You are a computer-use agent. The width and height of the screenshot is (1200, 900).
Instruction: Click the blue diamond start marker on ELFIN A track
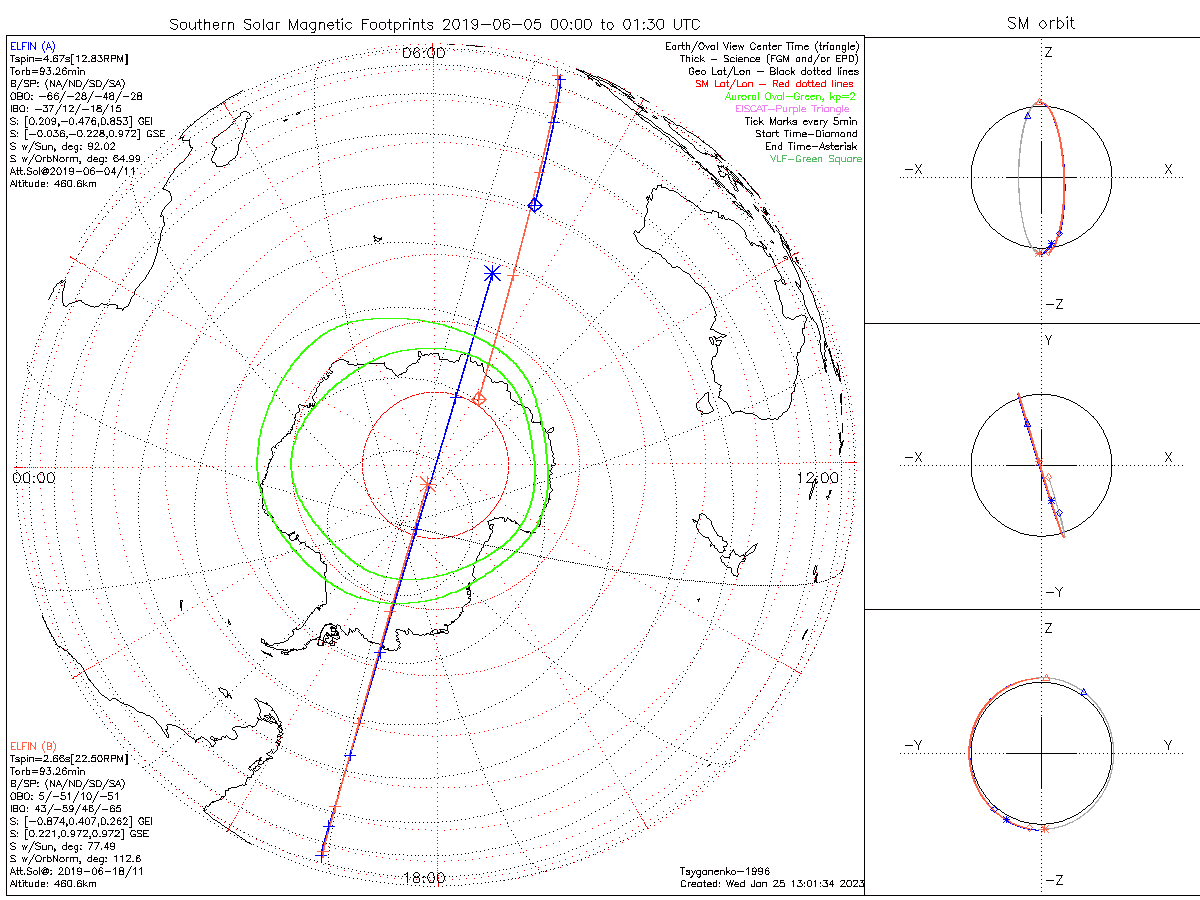click(535, 205)
